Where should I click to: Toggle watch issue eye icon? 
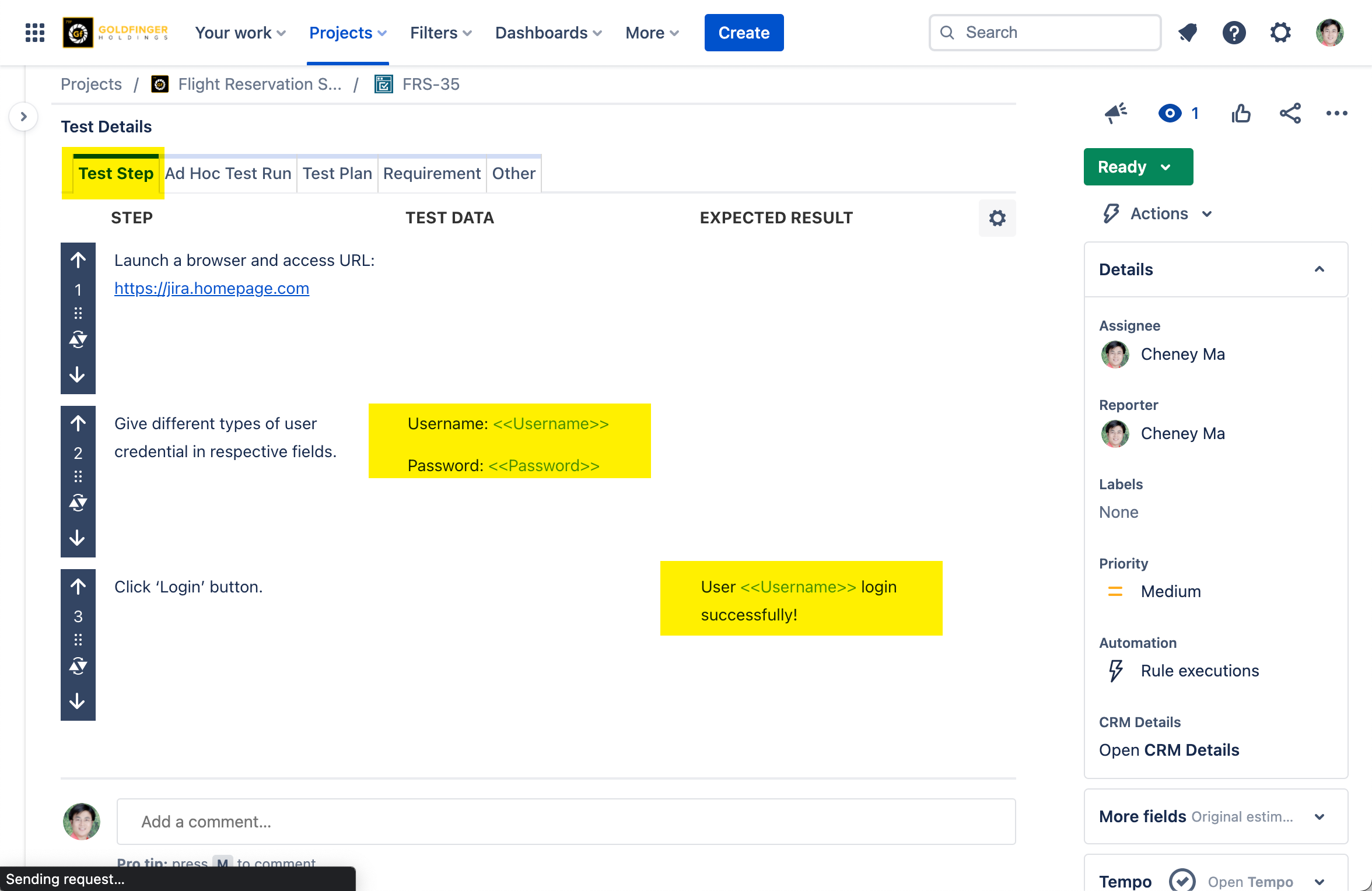coord(1170,113)
